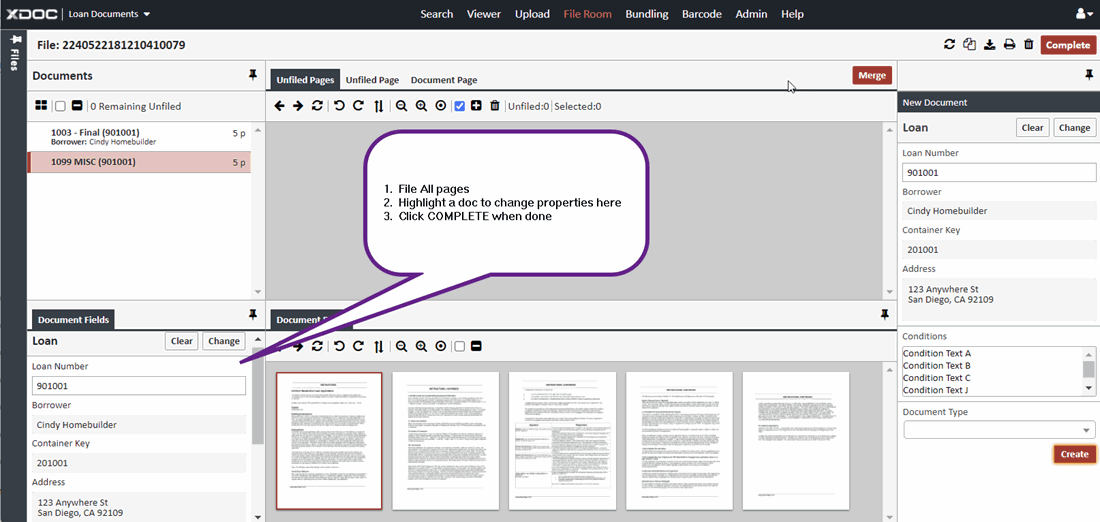The width and height of the screenshot is (1100, 522).
Task: Pin the Documents panel
Action: (252, 75)
